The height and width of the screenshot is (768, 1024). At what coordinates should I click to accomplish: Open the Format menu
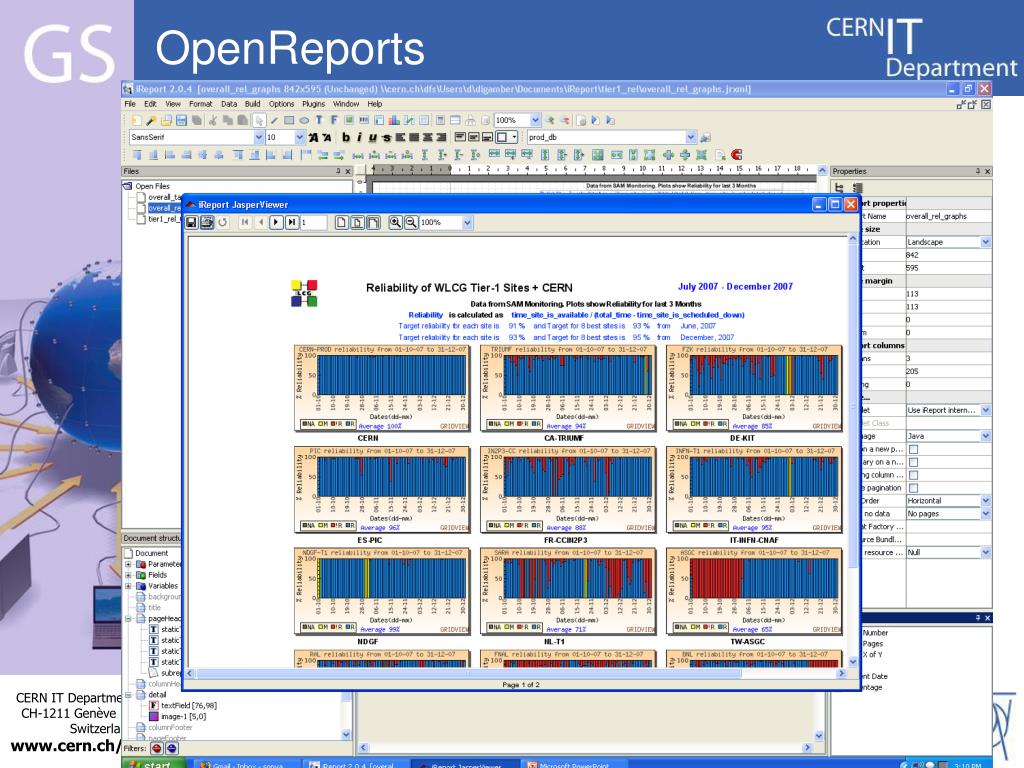200,104
